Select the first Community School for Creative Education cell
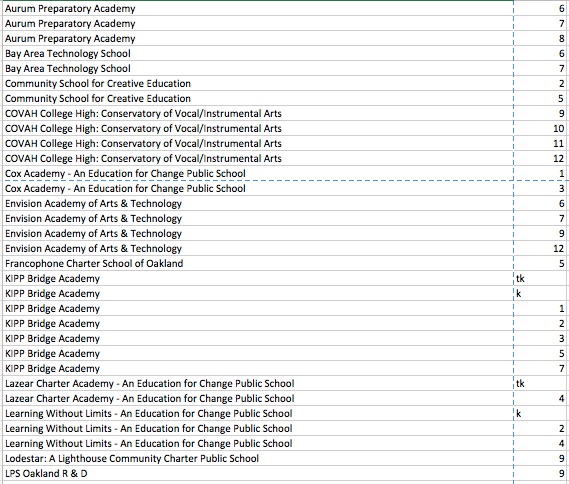 pos(257,83)
